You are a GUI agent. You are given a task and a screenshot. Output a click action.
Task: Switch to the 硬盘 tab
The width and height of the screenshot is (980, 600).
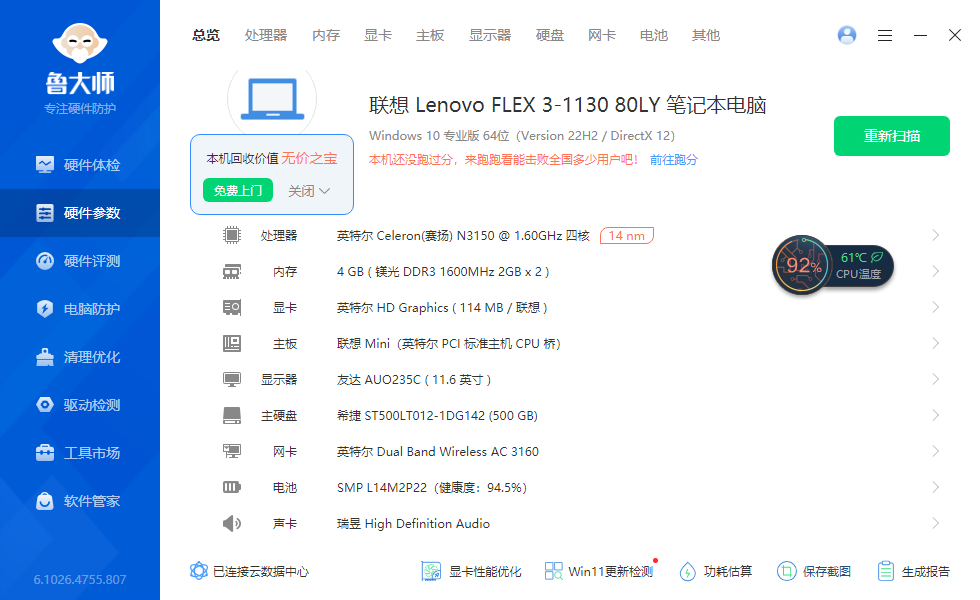(x=549, y=36)
